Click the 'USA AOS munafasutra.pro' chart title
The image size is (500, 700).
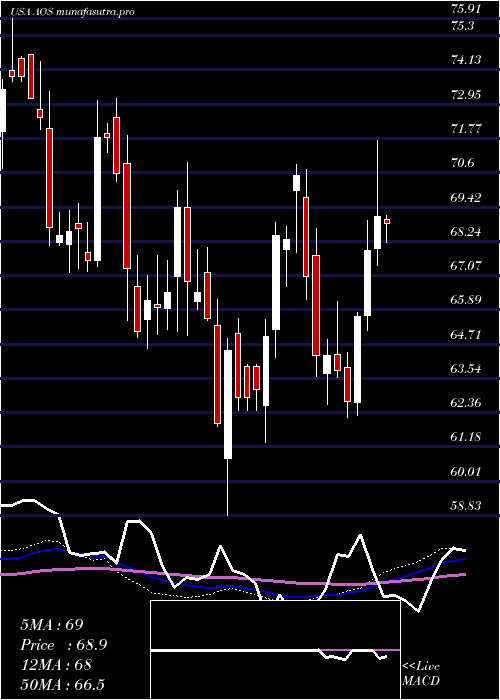(72, 12)
